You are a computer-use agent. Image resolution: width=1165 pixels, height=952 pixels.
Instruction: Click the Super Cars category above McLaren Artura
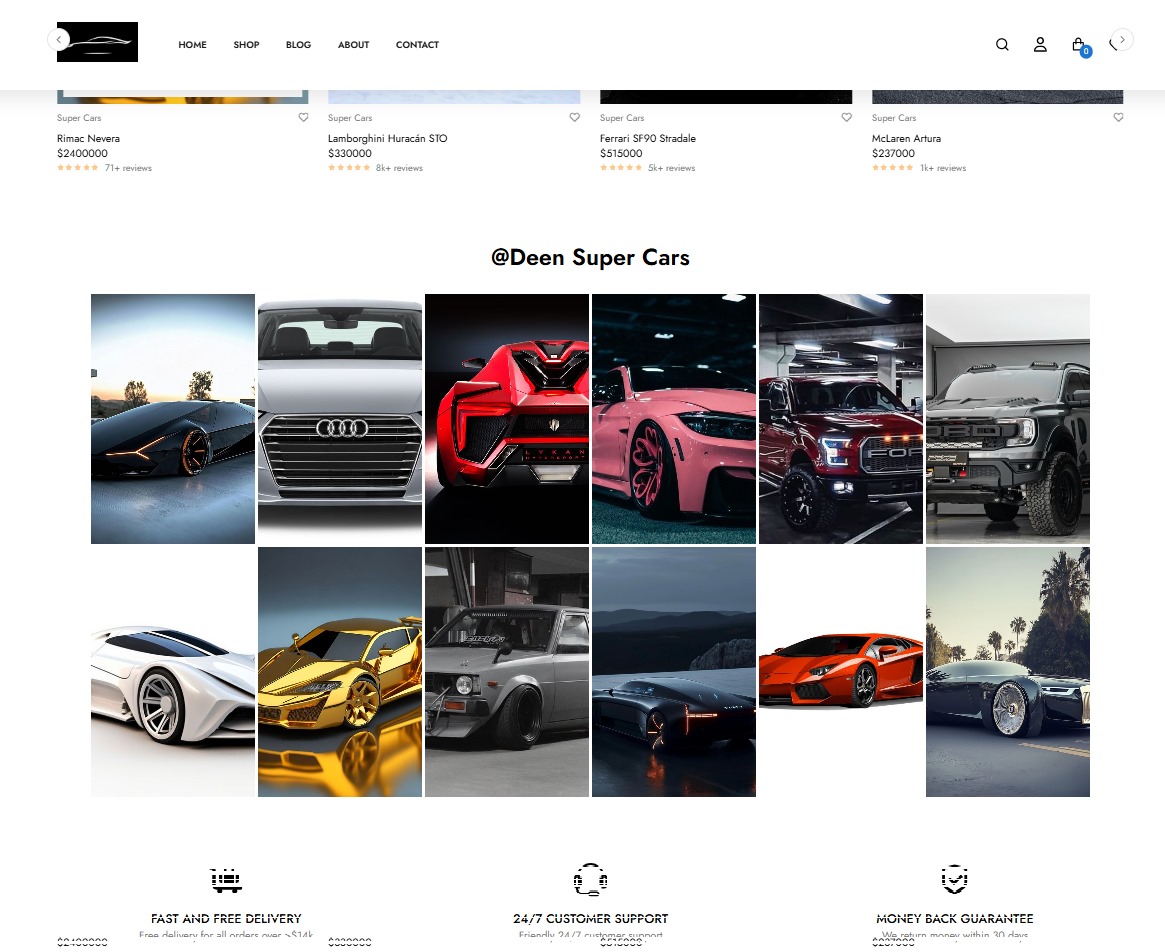coord(894,117)
